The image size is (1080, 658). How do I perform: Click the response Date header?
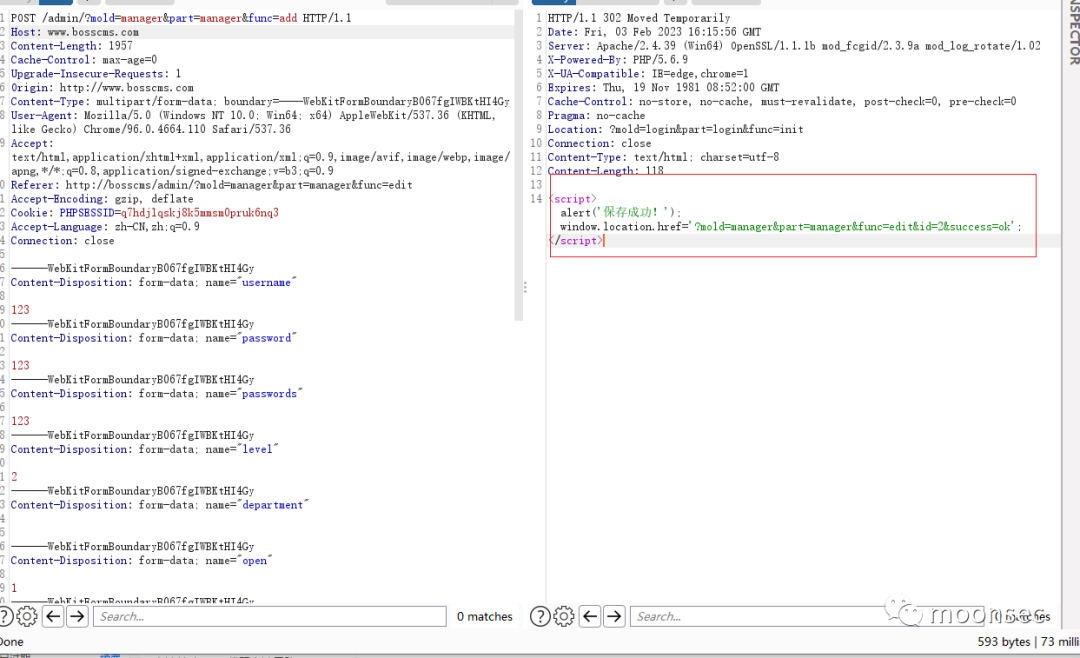(x=654, y=32)
